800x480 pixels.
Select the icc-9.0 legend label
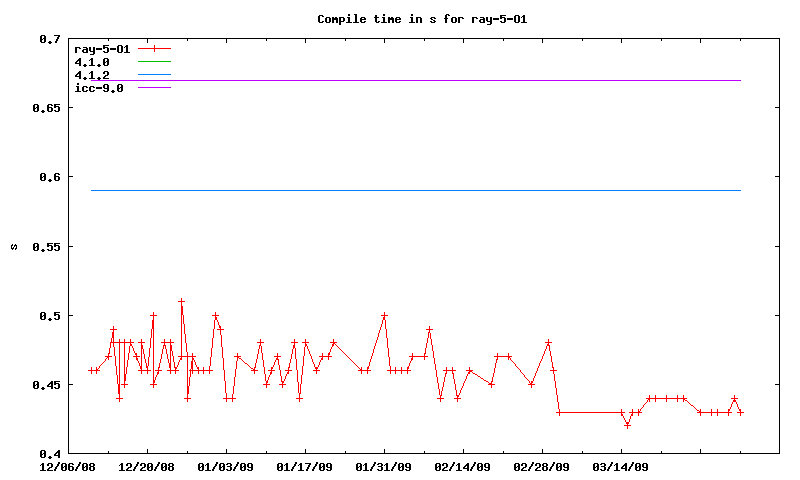pyautogui.click(x=99, y=88)
